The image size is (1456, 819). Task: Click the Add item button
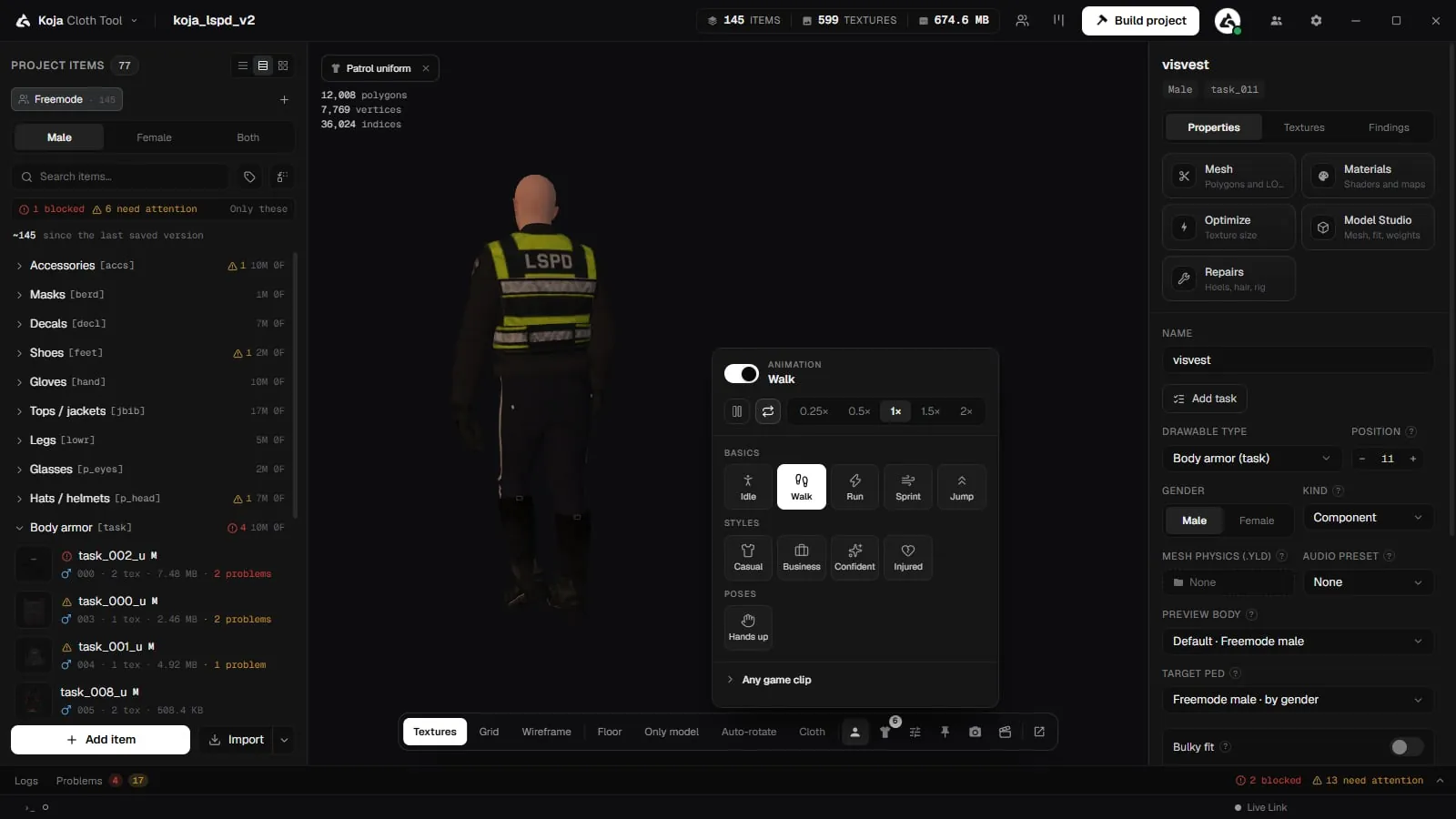point(100,740)
